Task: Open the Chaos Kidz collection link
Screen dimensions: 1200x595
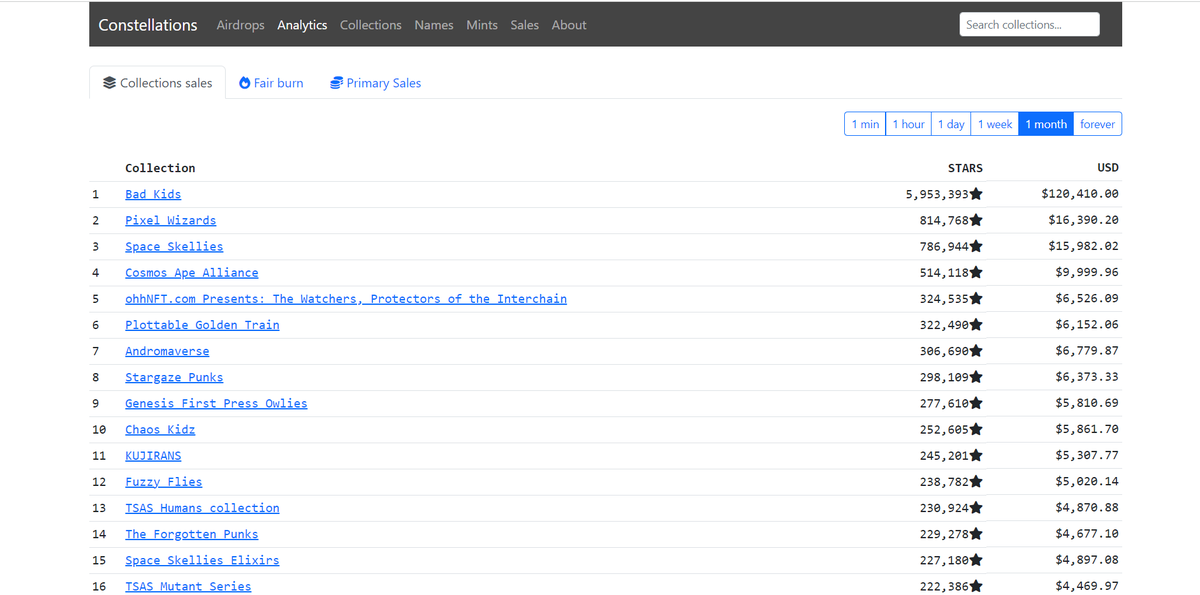Action: pyautogui.click(x=160, y=429)
